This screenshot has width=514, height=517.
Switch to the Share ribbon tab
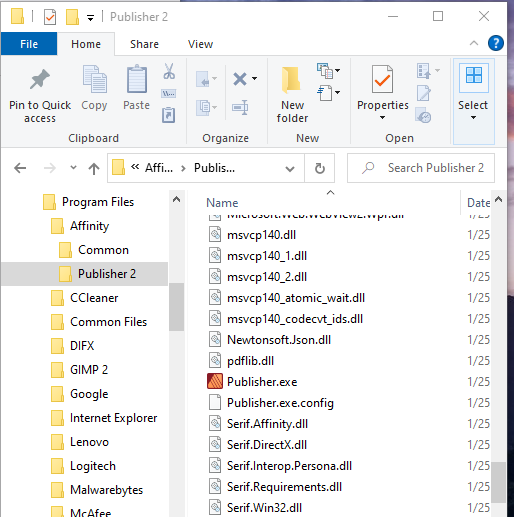[x=144, y=44]
